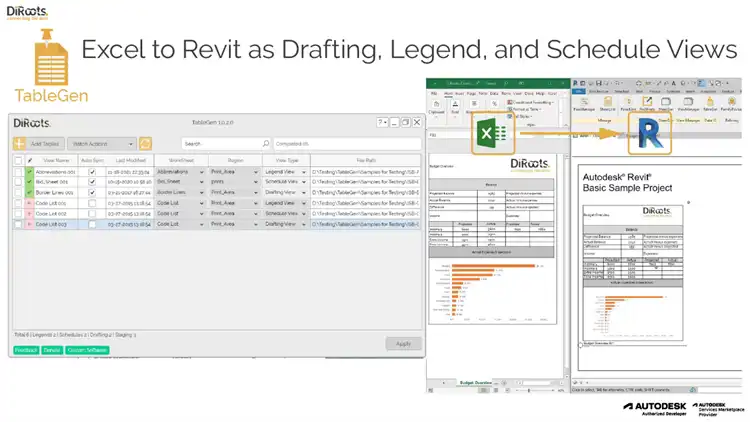Viewport: 750px width, 422px height.
Task: Tick the row checkbox for Abbreviations 001
Action: 18,171
